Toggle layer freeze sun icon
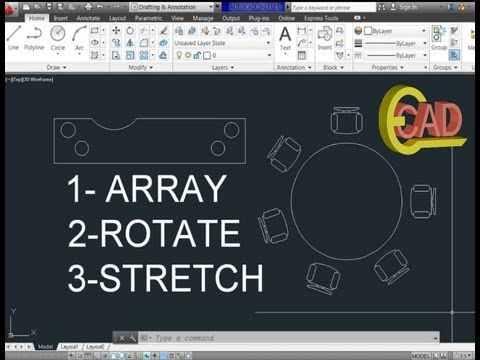 [x=188, y=55]
